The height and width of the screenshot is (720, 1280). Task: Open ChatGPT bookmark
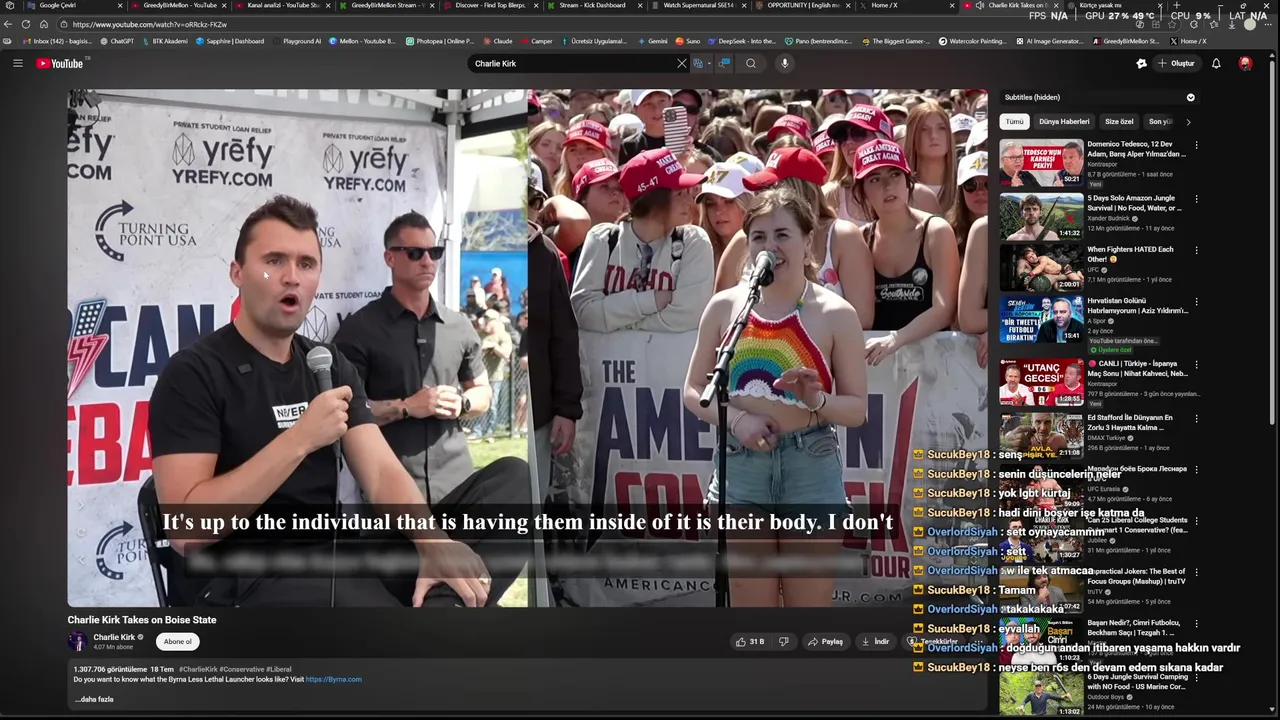click(117, 41)
